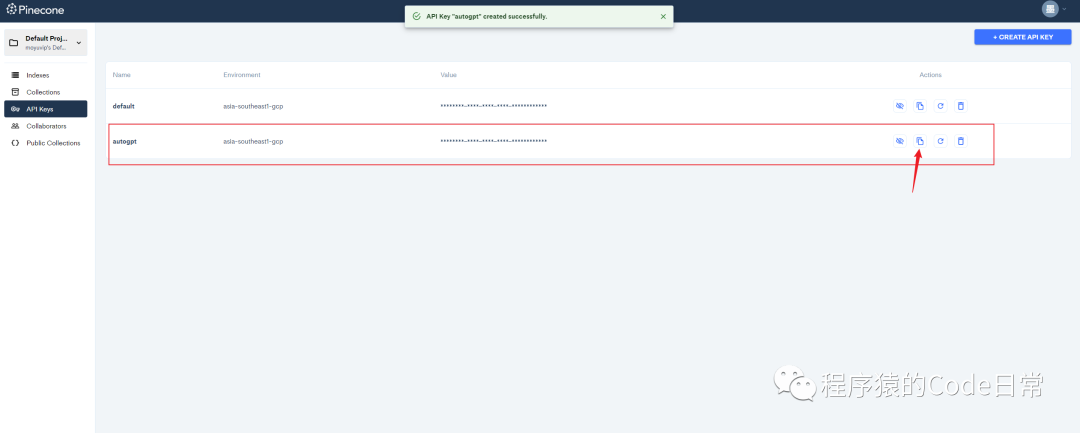Delete the autogpt API key
This screenshot has width=1080, height=433.
pyautogui.click(x=961, y=141)
